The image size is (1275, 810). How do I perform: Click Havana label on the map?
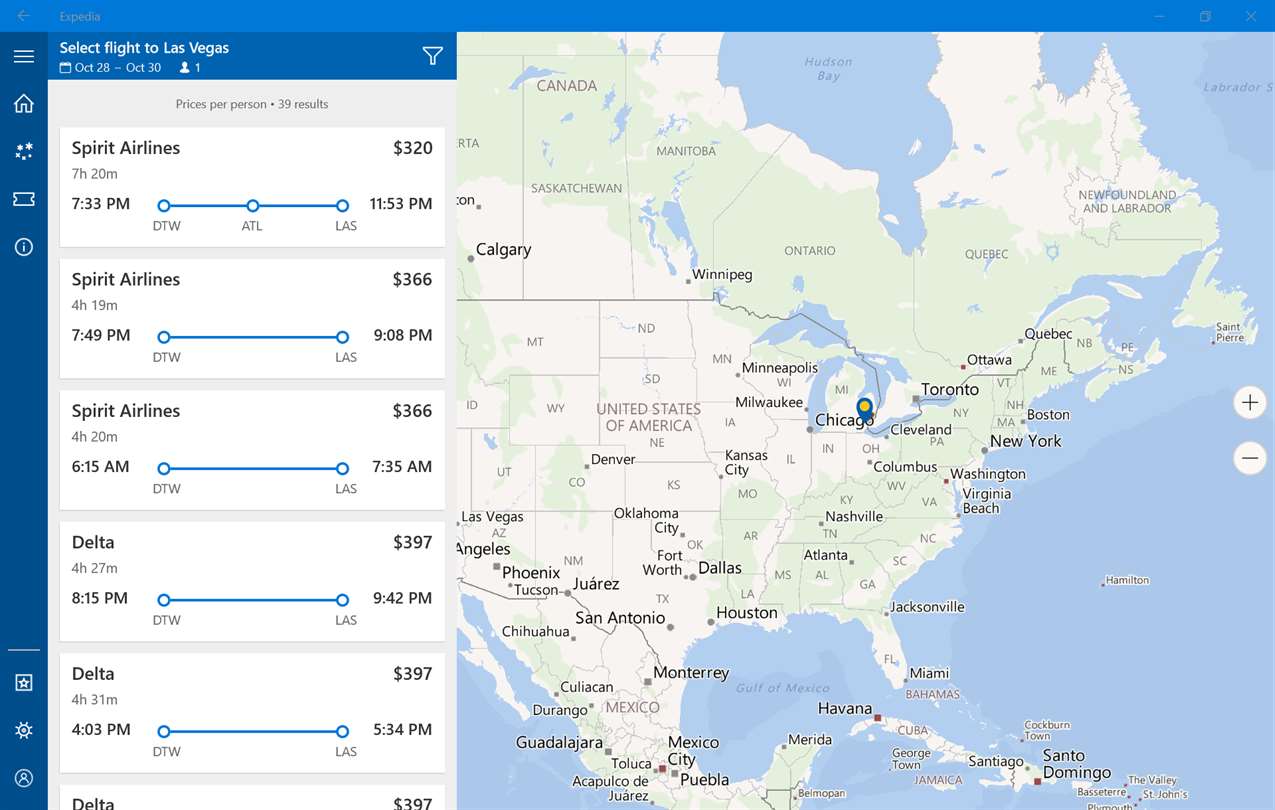coord(845,709)
